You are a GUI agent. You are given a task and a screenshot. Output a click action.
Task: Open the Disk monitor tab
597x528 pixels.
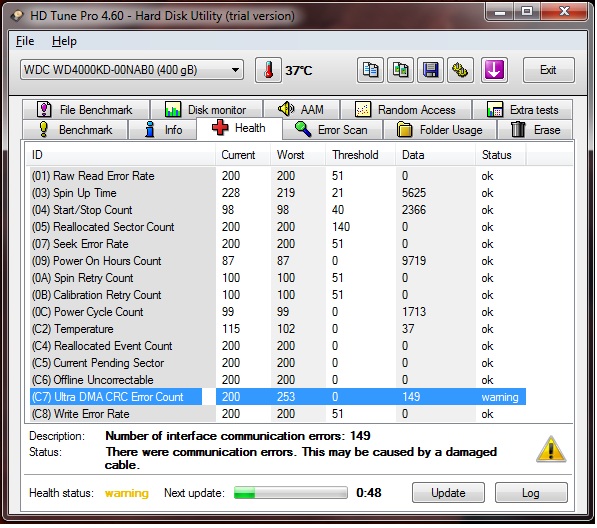[206, 110]
